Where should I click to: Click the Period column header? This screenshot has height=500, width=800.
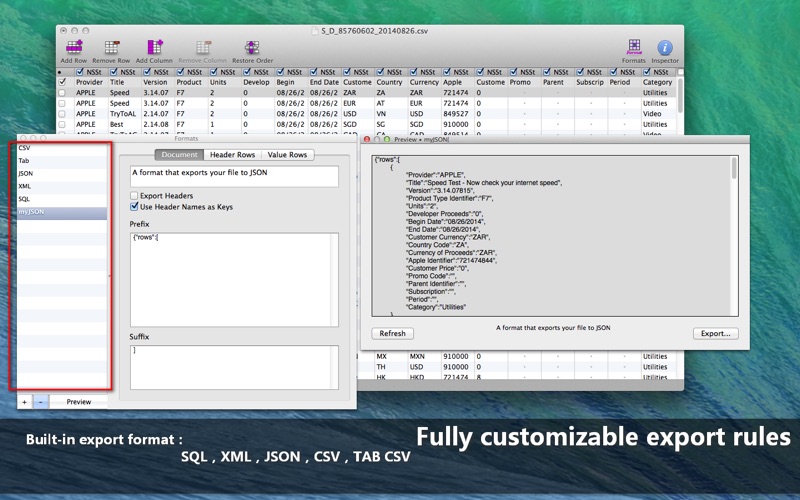point(624,82)
